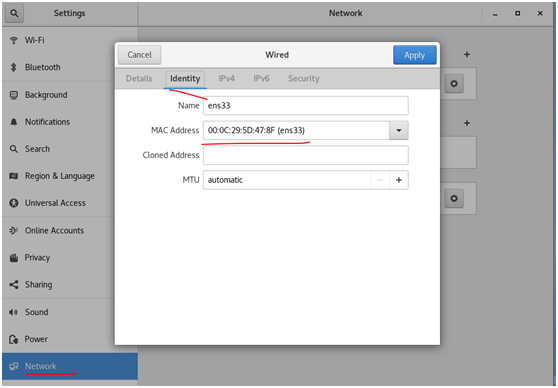Select Power label in sidebar
Image resolution: width=558 pixels, height=388 pixels.
36,339
